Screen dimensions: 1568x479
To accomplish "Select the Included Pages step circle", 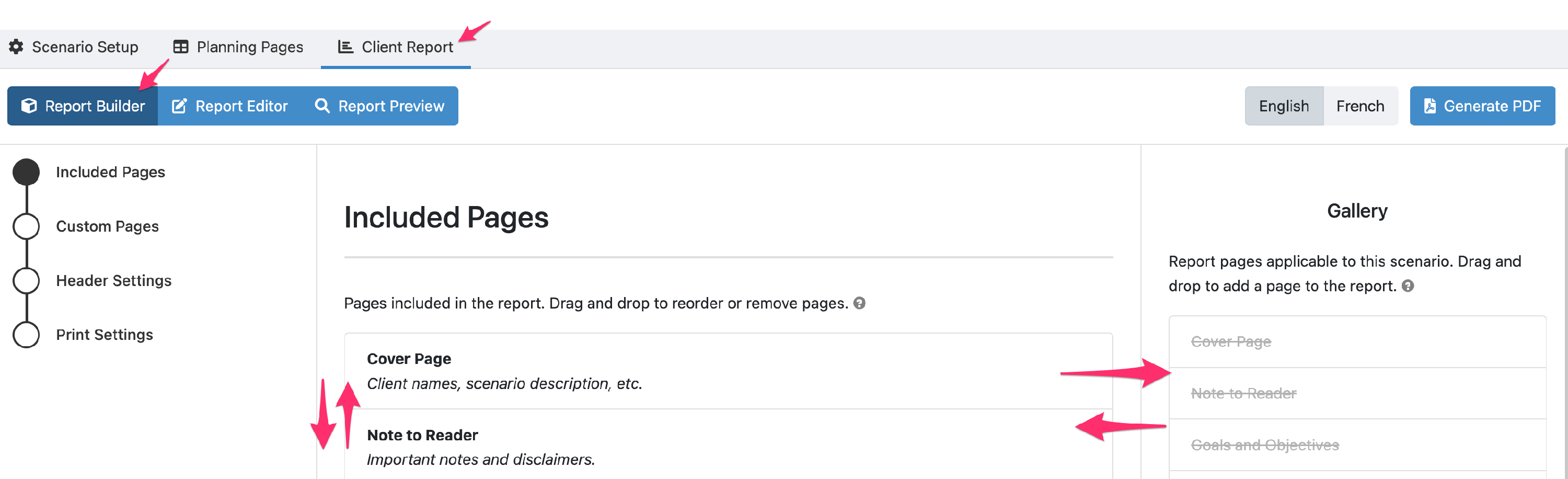I will 26,172.
